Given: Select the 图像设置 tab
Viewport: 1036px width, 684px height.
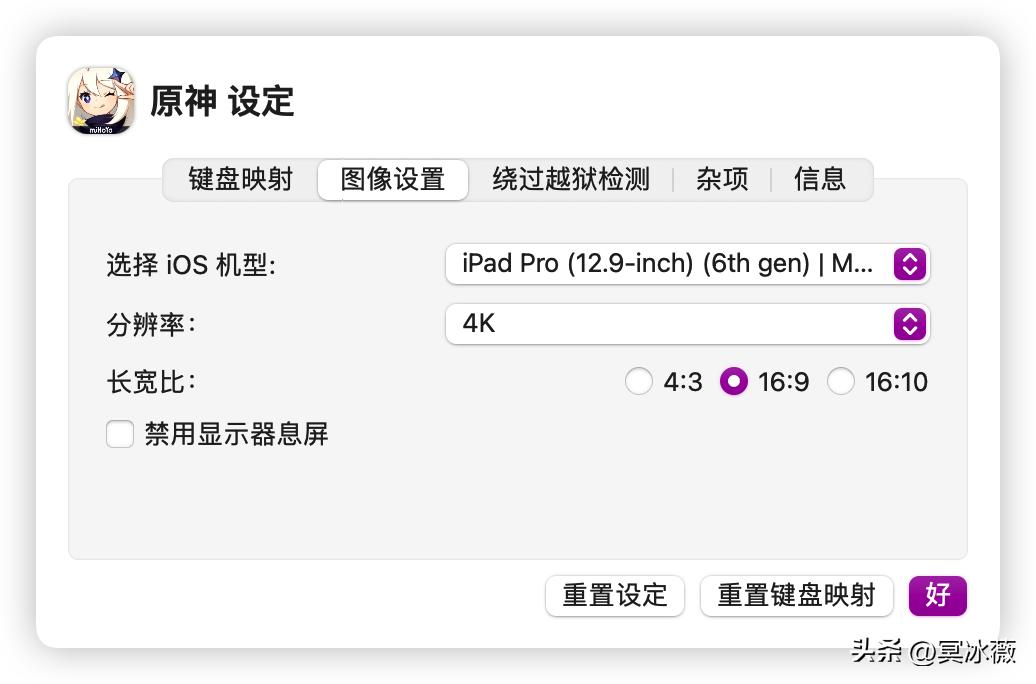Looking at the screenshot, I should pos(392,179).
